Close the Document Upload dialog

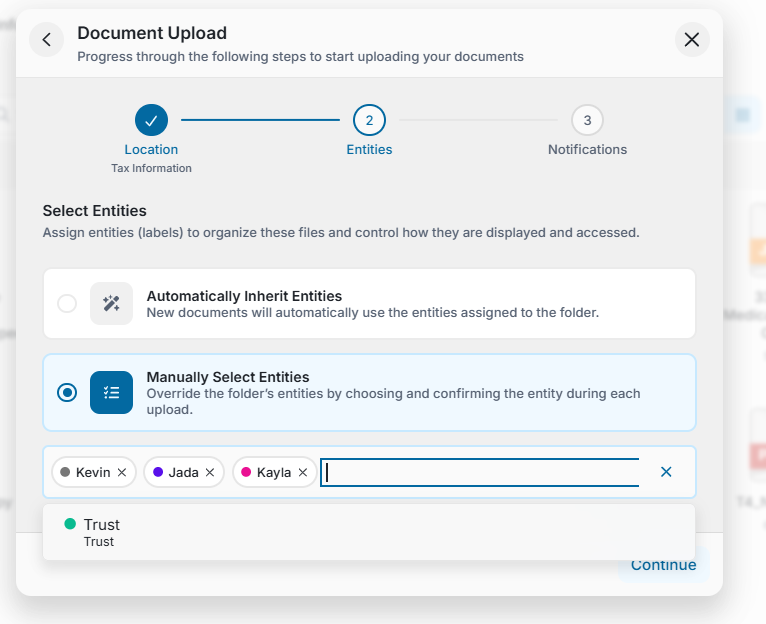point(692,40)
